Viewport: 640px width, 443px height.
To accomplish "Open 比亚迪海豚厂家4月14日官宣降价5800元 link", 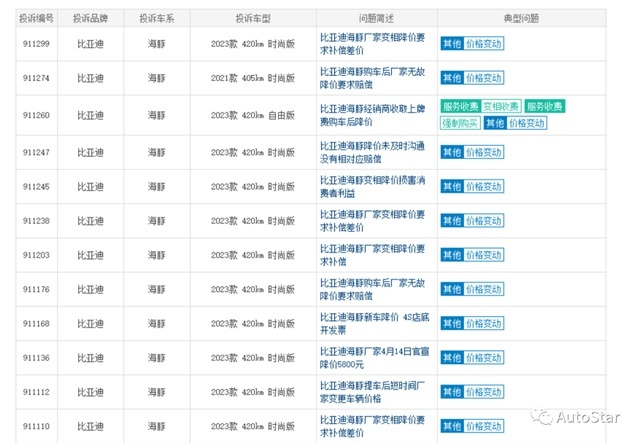I will click(374, 358).
